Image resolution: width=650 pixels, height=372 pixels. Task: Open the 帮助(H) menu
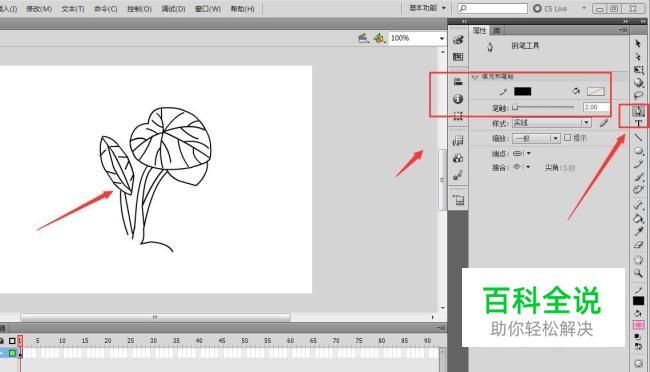[x=243, y=8]
